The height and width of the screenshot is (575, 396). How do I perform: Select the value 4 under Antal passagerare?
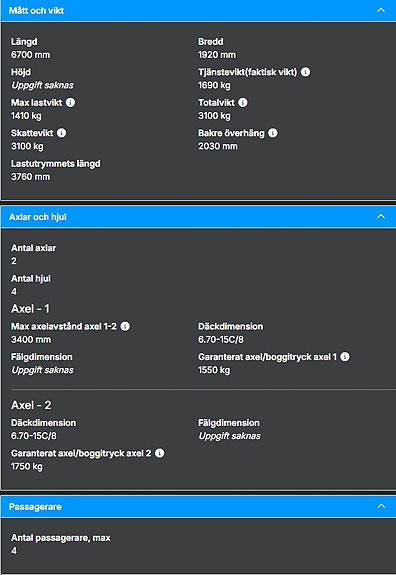(x=14, y=550)
